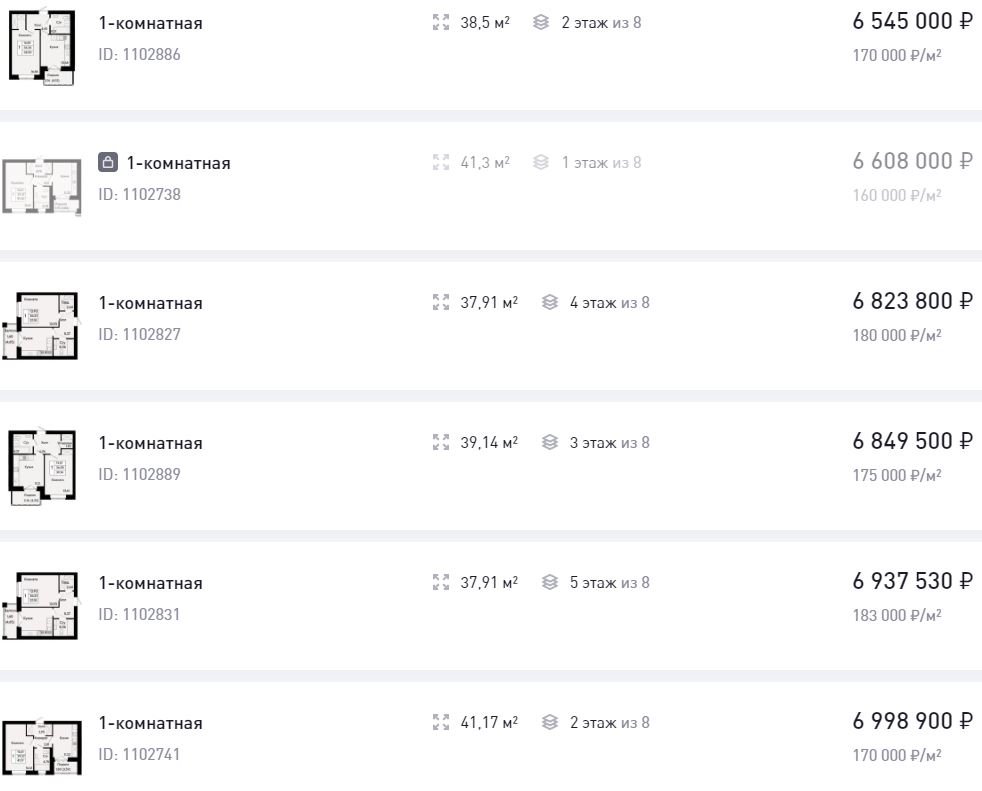Open floor plan thumbnail for ID 1102886
This screenshot has width=982, height=791.
click(41, 48)
